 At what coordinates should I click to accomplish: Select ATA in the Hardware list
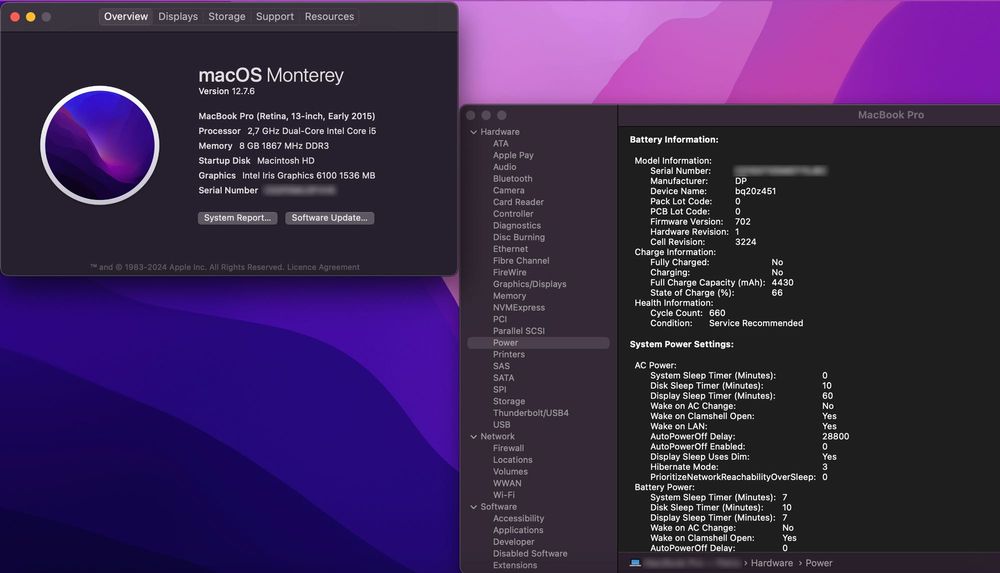pos(501,144)
